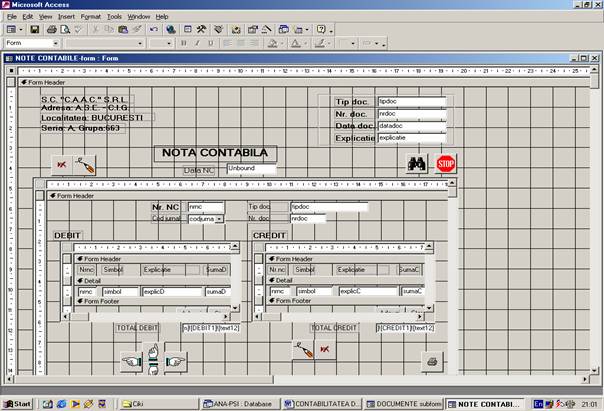Click the left-pointing hand navigation button
The width and height of the screenshot is (604, 411).
(x=132, y=362)
